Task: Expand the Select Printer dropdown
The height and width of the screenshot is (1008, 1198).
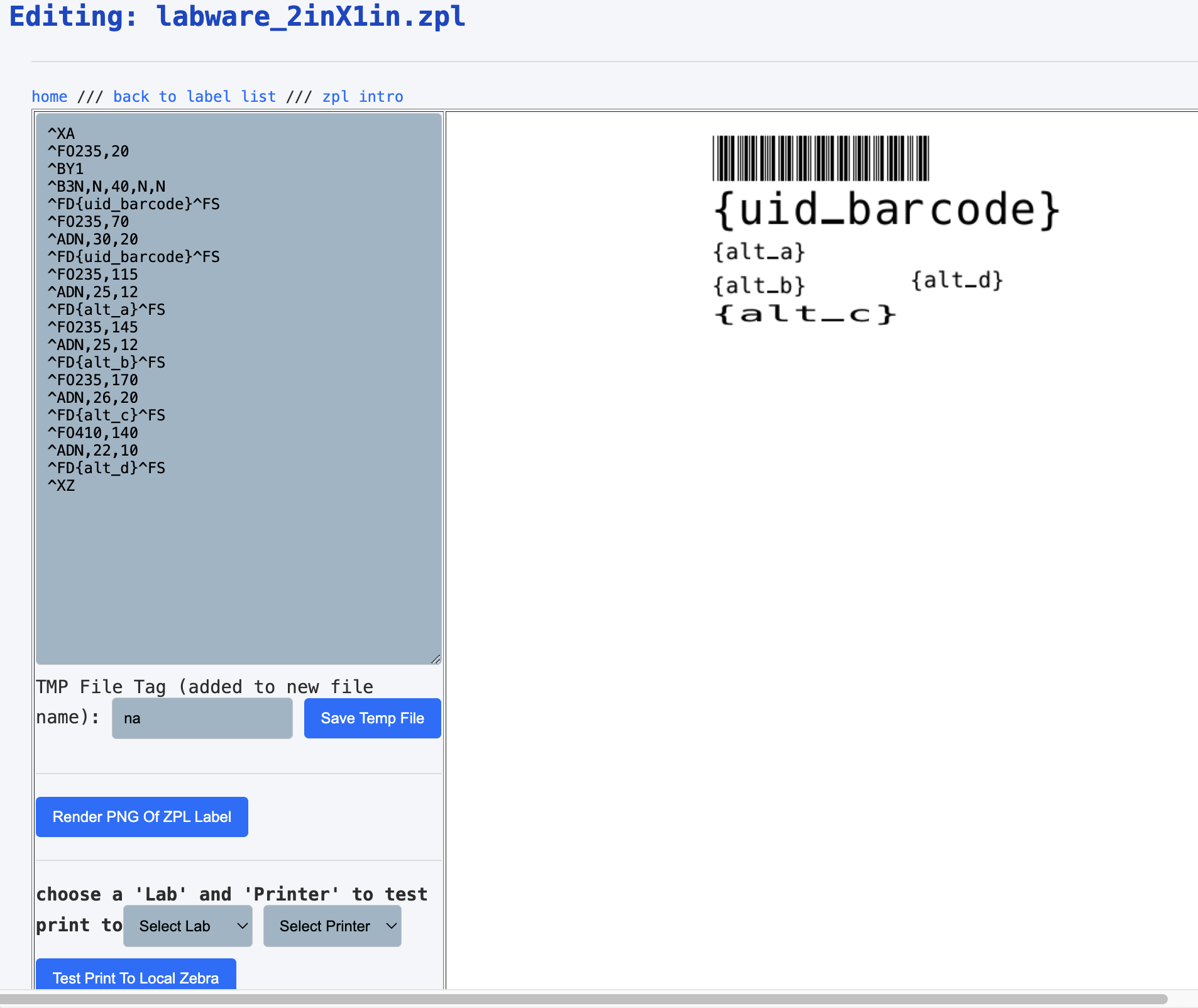Action: (332, 926)
